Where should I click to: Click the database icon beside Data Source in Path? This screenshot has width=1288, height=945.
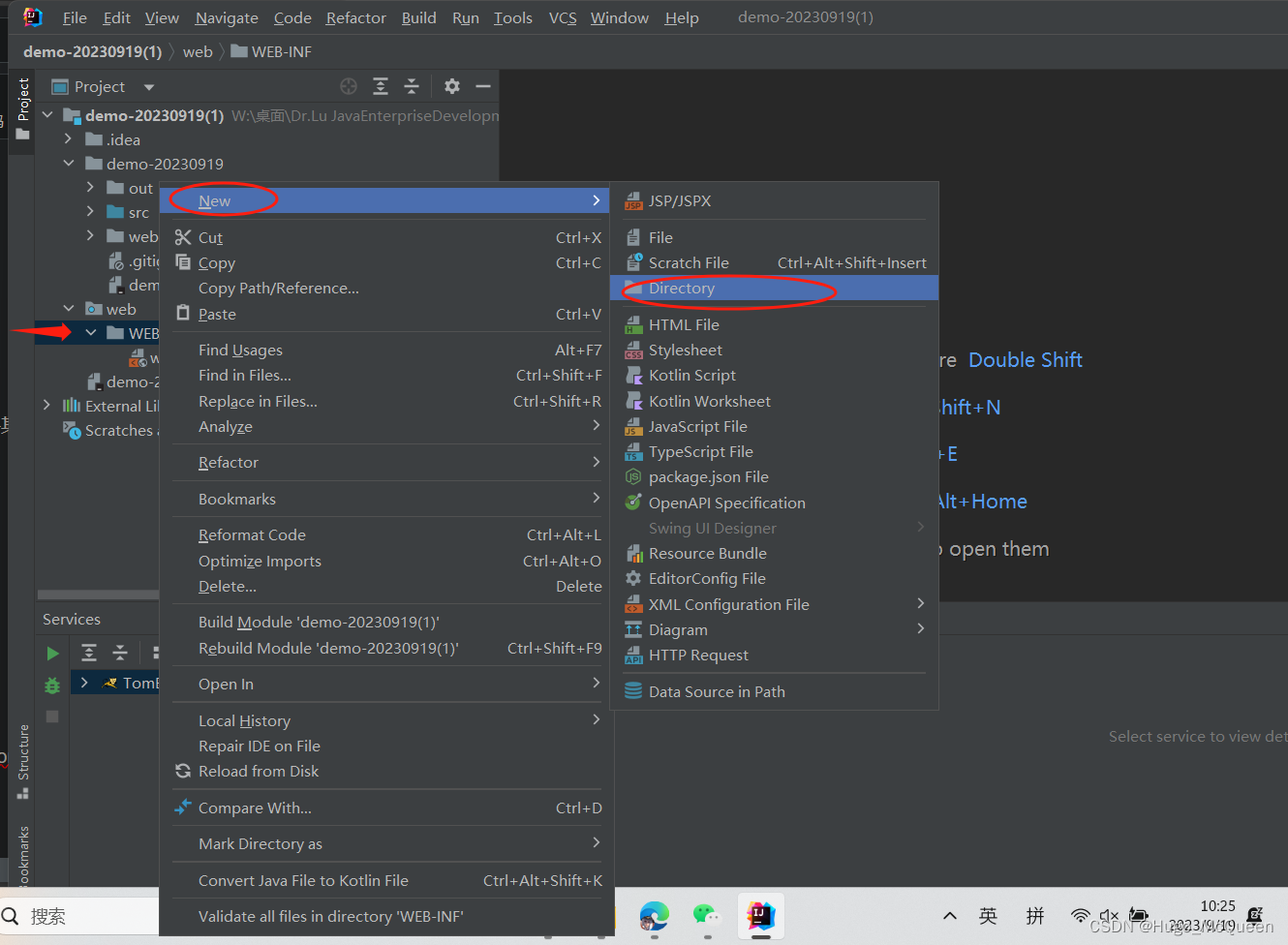(x=633, y=691)
